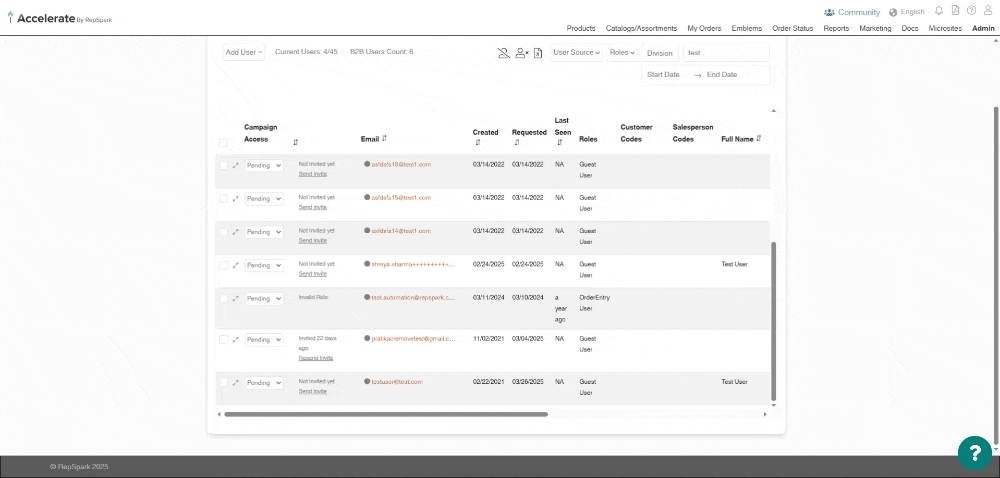This screenshot has height=478, width=1000.
Task: Click the English language globe selector
Action: pyautogui.click(x=907, y=12)
